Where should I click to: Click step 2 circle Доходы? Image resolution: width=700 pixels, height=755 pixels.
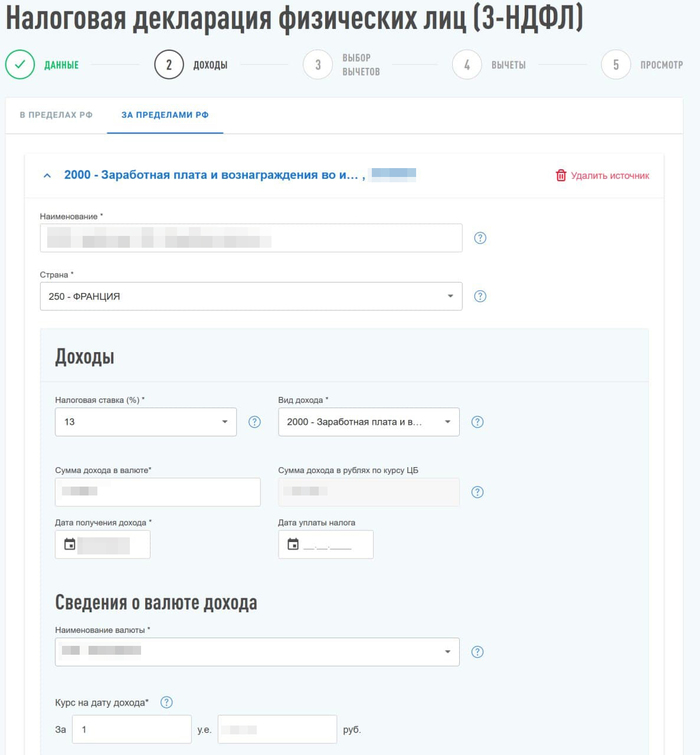click(169, 65)
